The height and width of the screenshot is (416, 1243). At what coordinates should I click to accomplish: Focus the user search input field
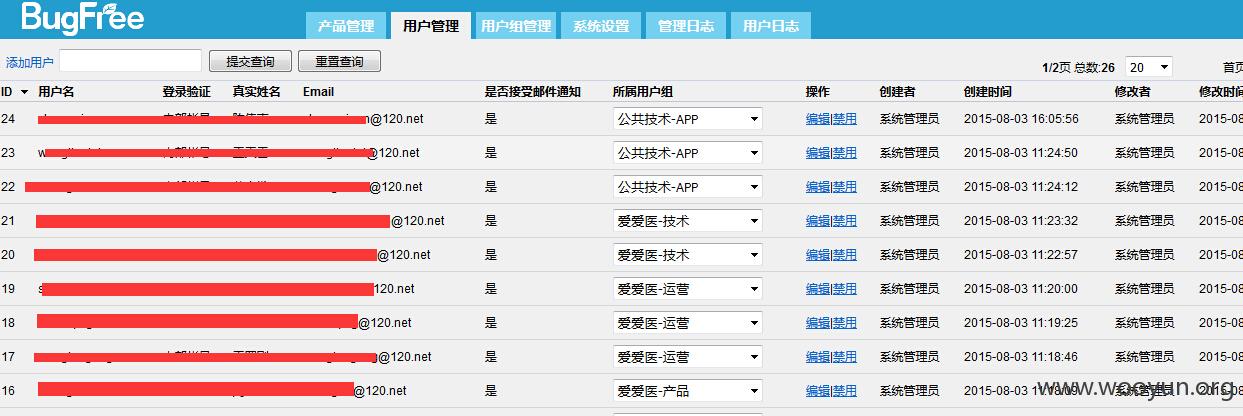click(130, 61)
